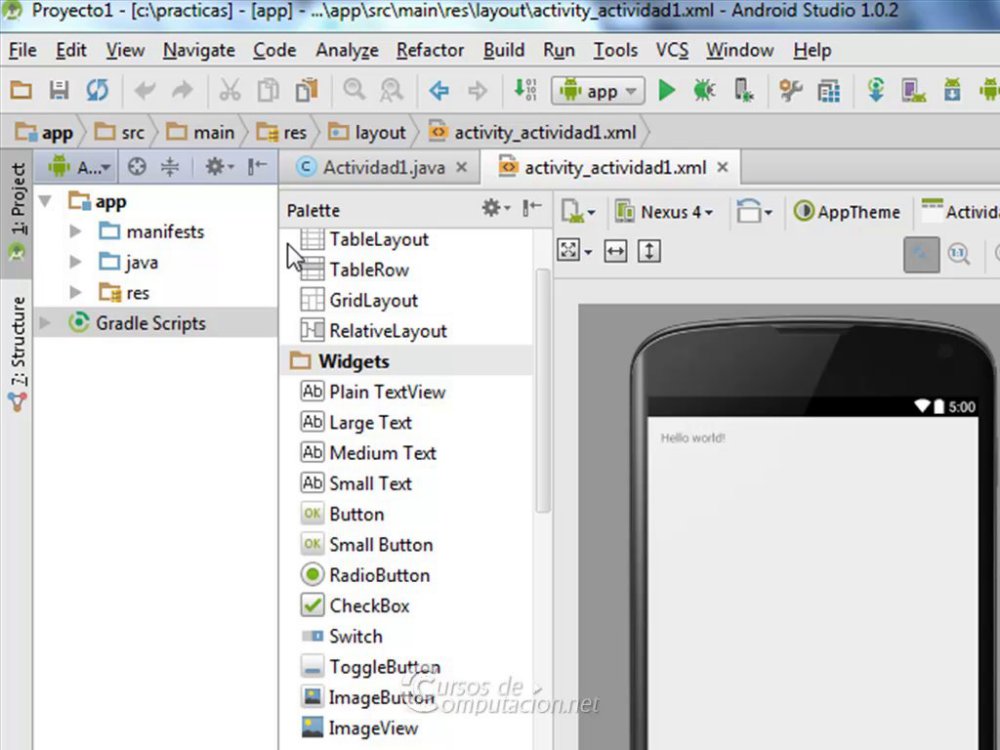Open Replace icon next to Find

pyautogui.click(x=391, y=91)
